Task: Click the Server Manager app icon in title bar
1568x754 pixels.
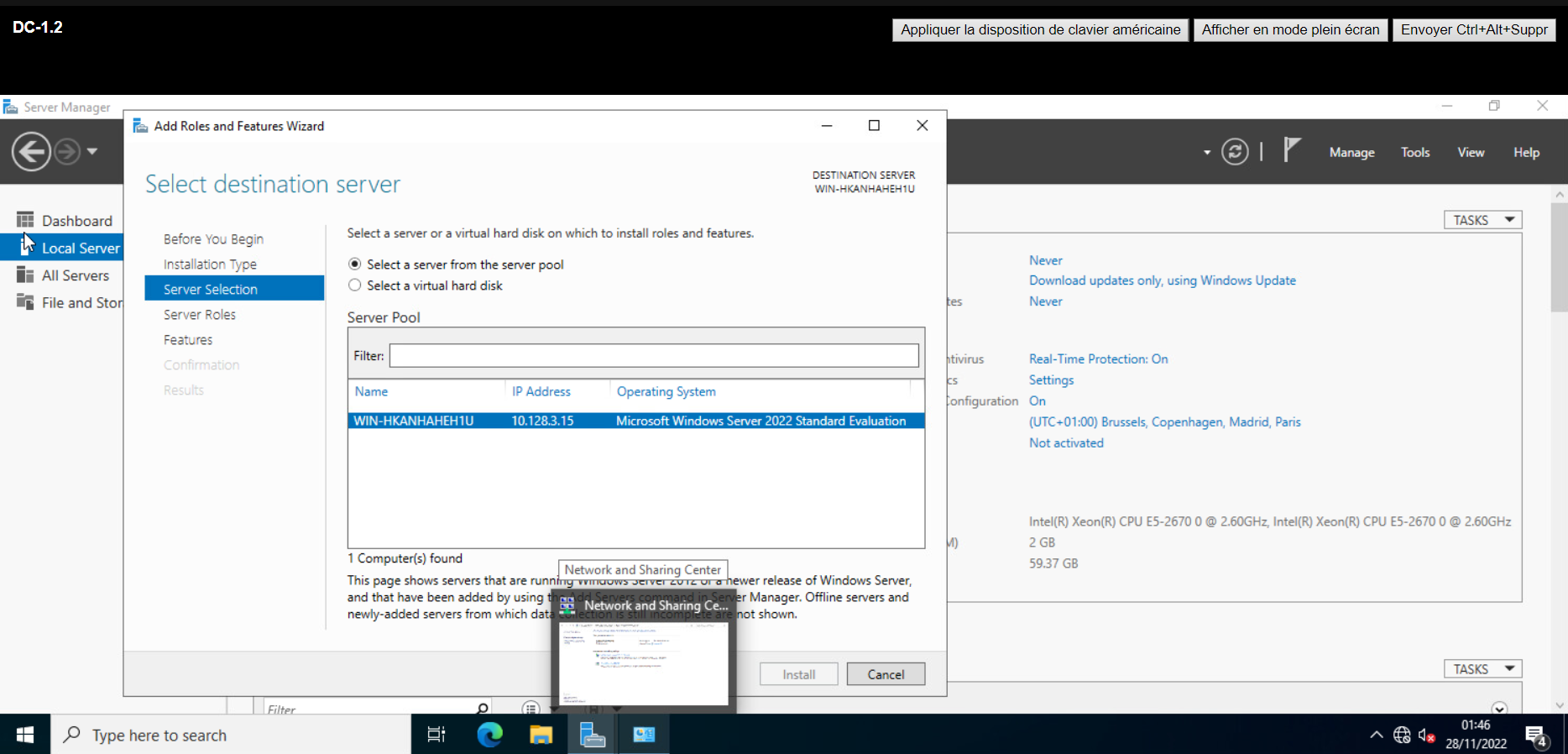Action: click(10, 107)
